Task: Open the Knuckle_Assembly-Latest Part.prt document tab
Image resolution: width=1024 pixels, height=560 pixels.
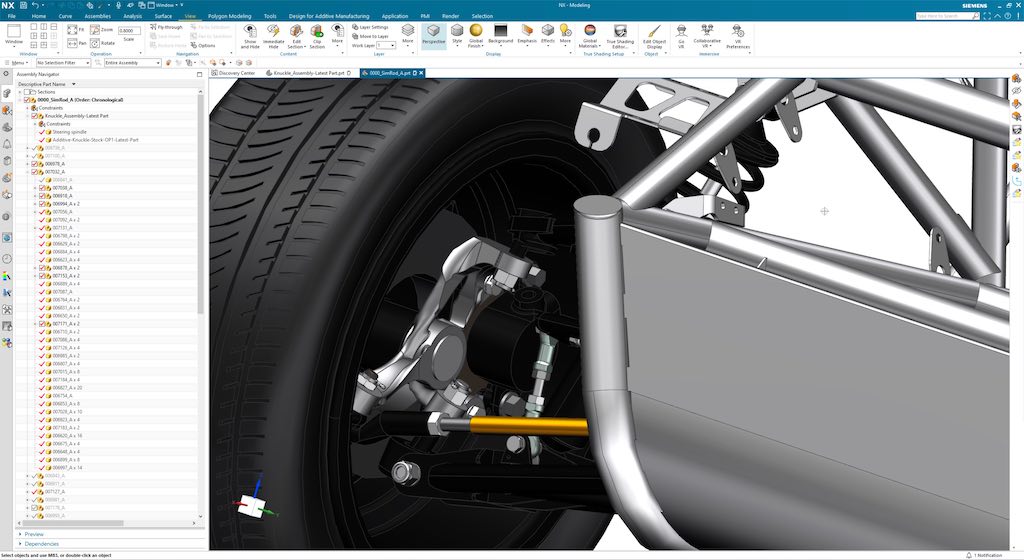Action: [308, 73]
